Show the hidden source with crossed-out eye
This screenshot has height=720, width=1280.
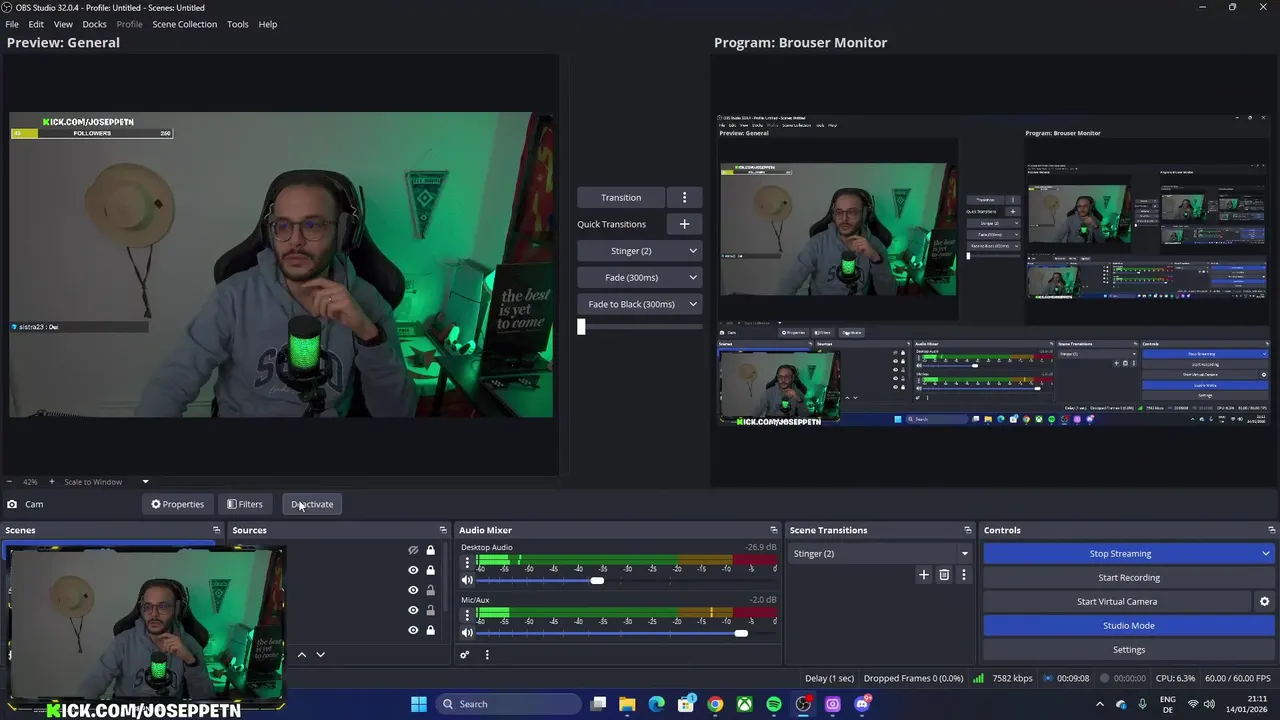[413, 550]
